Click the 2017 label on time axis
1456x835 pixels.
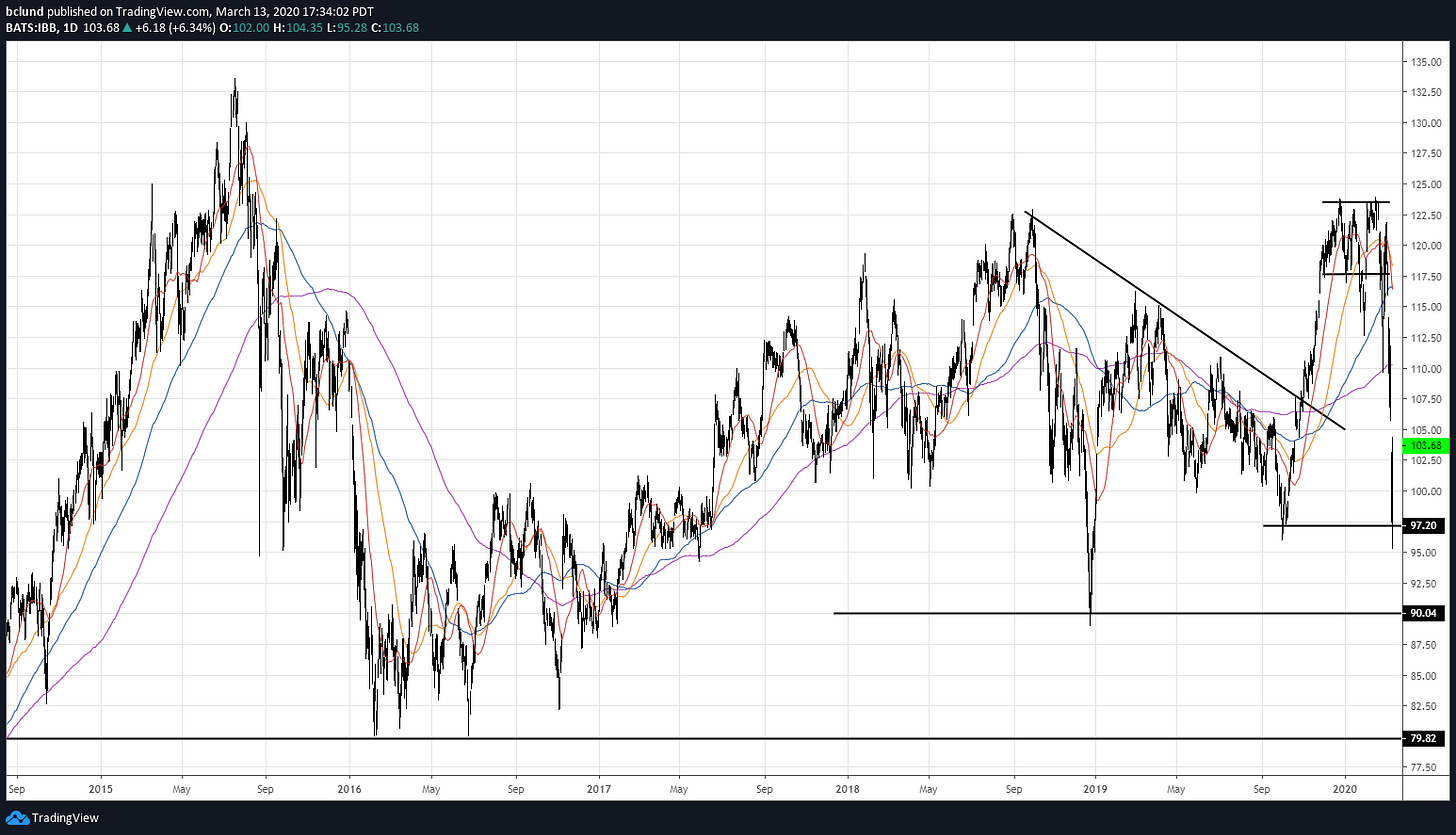(598, 788)
